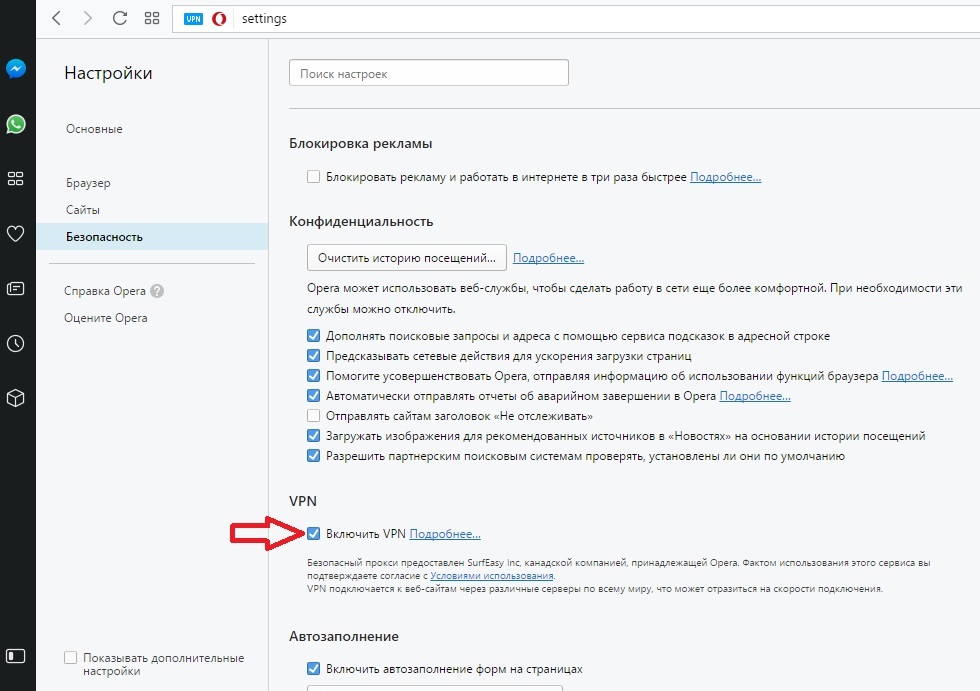Click the Настройки page title
The height and width of the screenshot is (691, 980).
[x=108, y=73]
